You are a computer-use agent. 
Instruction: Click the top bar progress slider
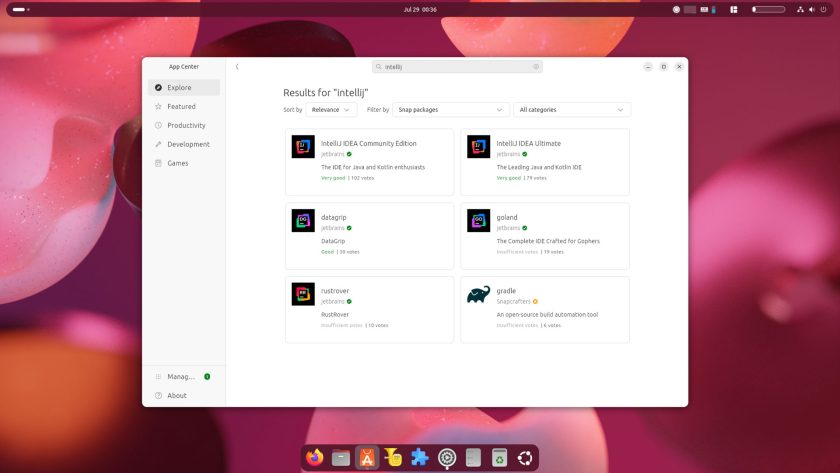point(769,9)
